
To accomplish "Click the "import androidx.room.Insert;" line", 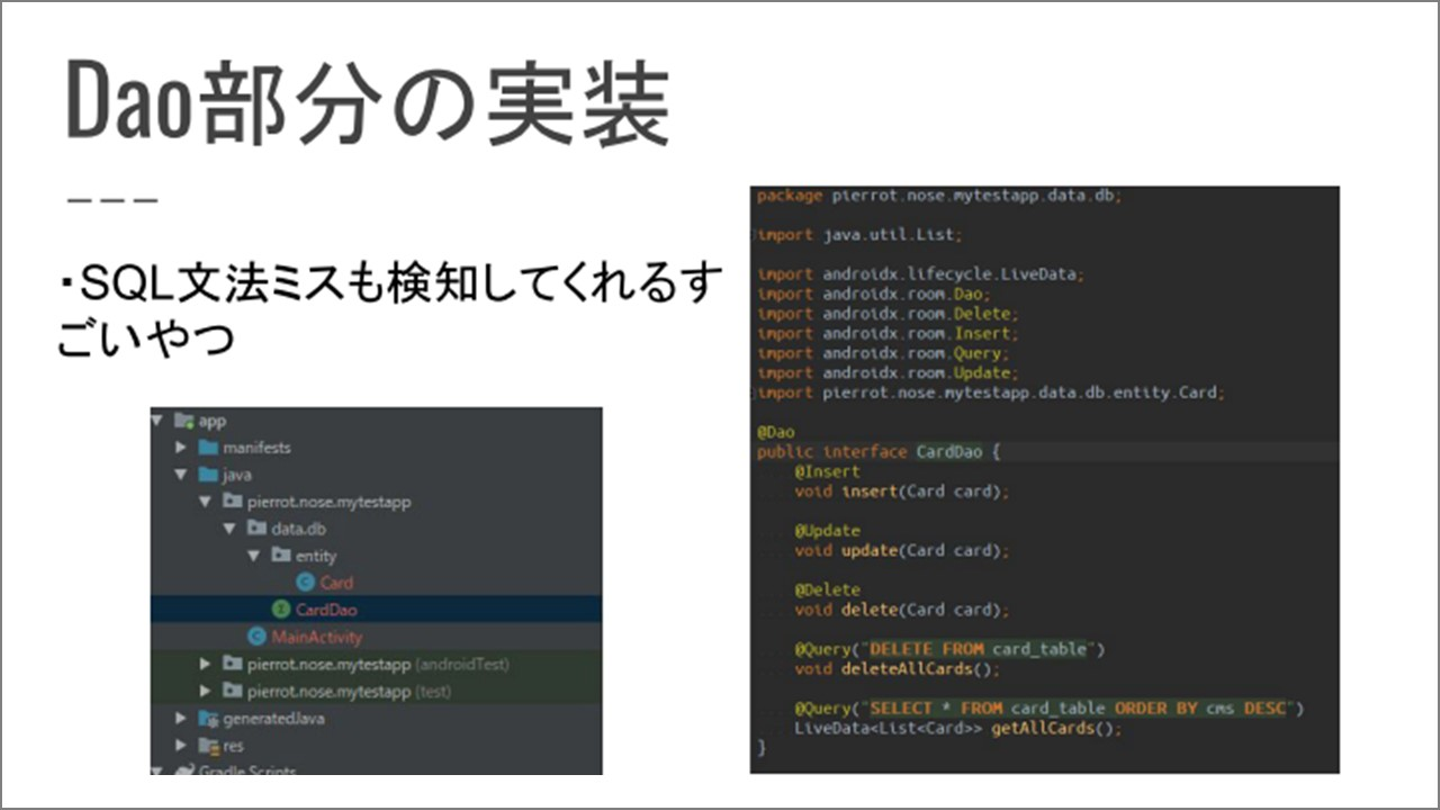I will 888,333.
